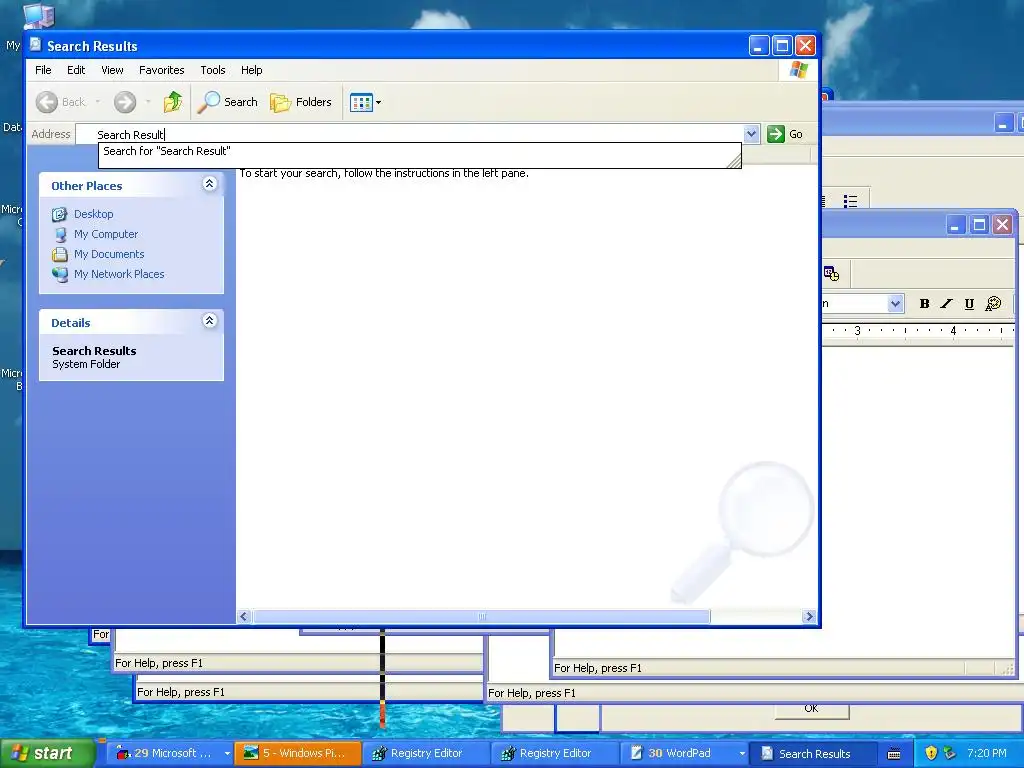Click the Date/Time icon in WordPad toolbar

(x=831, y=274)
